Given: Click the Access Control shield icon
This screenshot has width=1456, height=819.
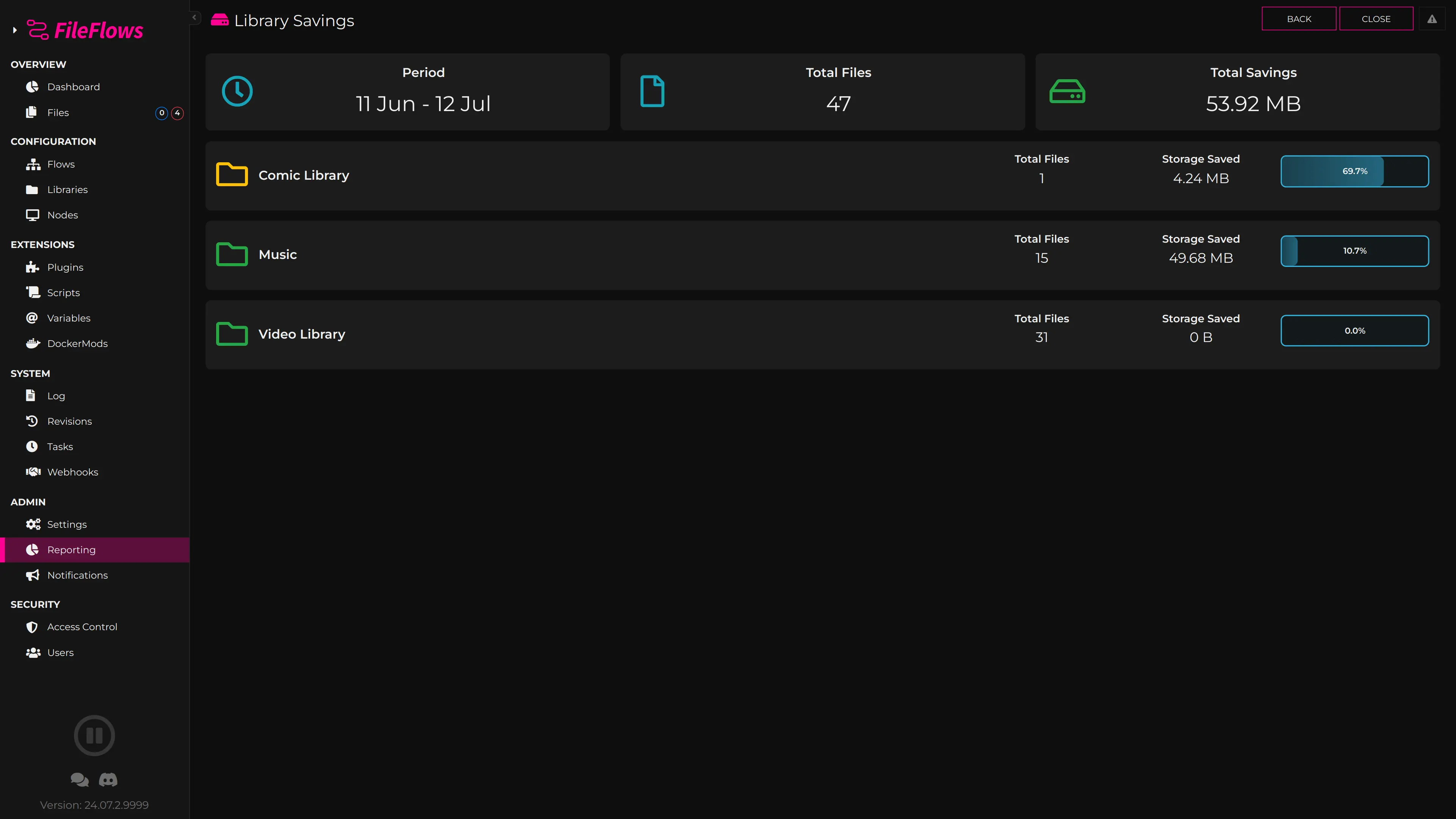Looking at the screenshot, I should 32,627.
